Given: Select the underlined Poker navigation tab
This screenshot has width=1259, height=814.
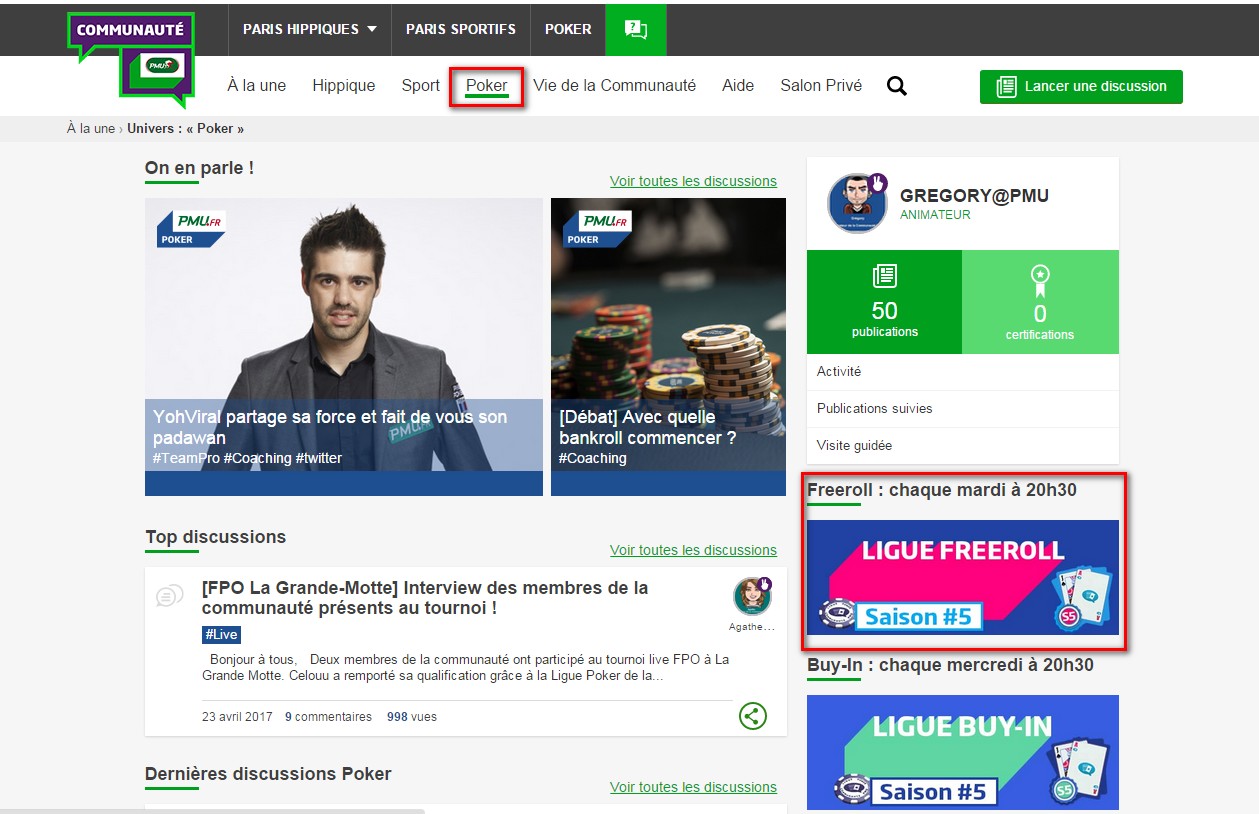Looking at the screenshot, I should (x=487, y=86).
